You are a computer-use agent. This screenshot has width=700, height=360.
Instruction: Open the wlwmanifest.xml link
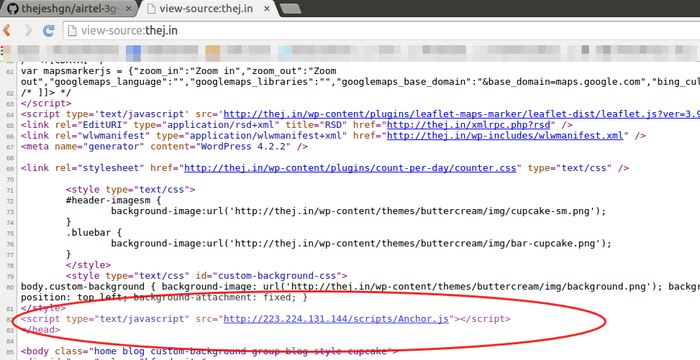[x=504, y=135]
